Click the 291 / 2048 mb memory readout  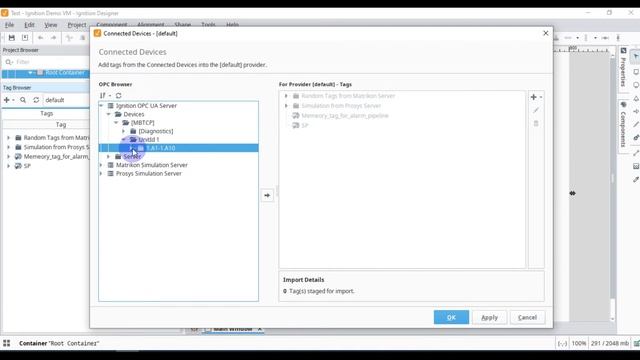610,343
